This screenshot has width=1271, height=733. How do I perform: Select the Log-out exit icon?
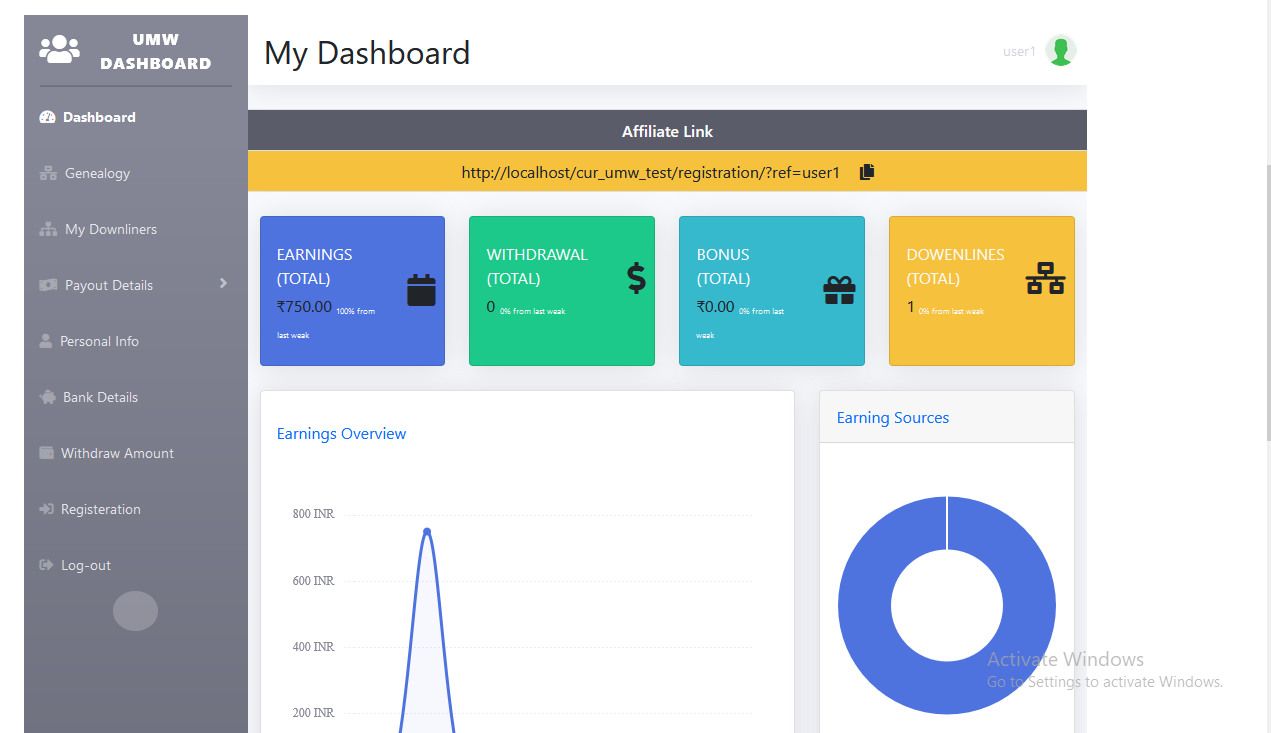[x=46, y=565]
